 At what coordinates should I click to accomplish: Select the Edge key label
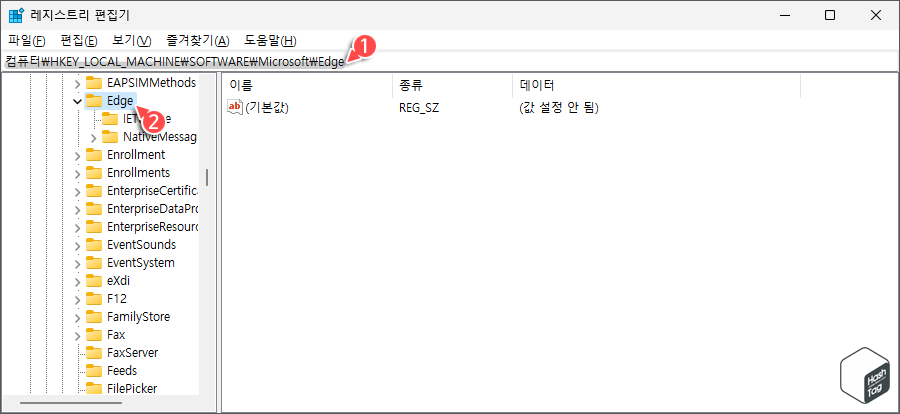click(x=120, y=101)
